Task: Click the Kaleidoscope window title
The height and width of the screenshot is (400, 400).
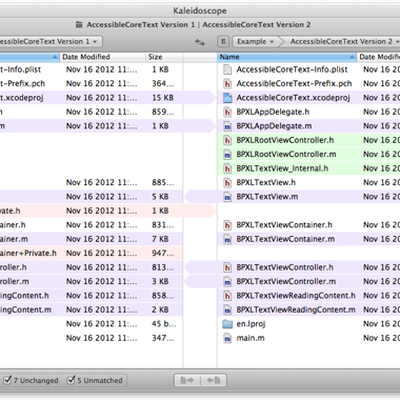Action: coord(200,11)
